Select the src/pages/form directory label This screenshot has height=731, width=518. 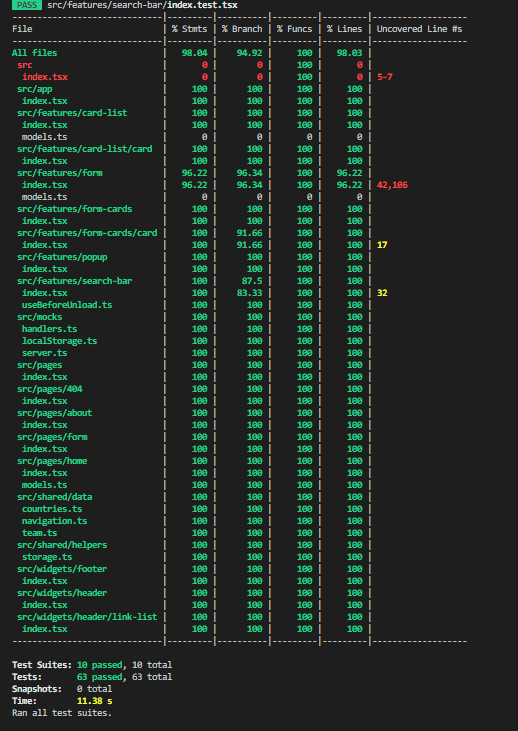pos(52,437)
